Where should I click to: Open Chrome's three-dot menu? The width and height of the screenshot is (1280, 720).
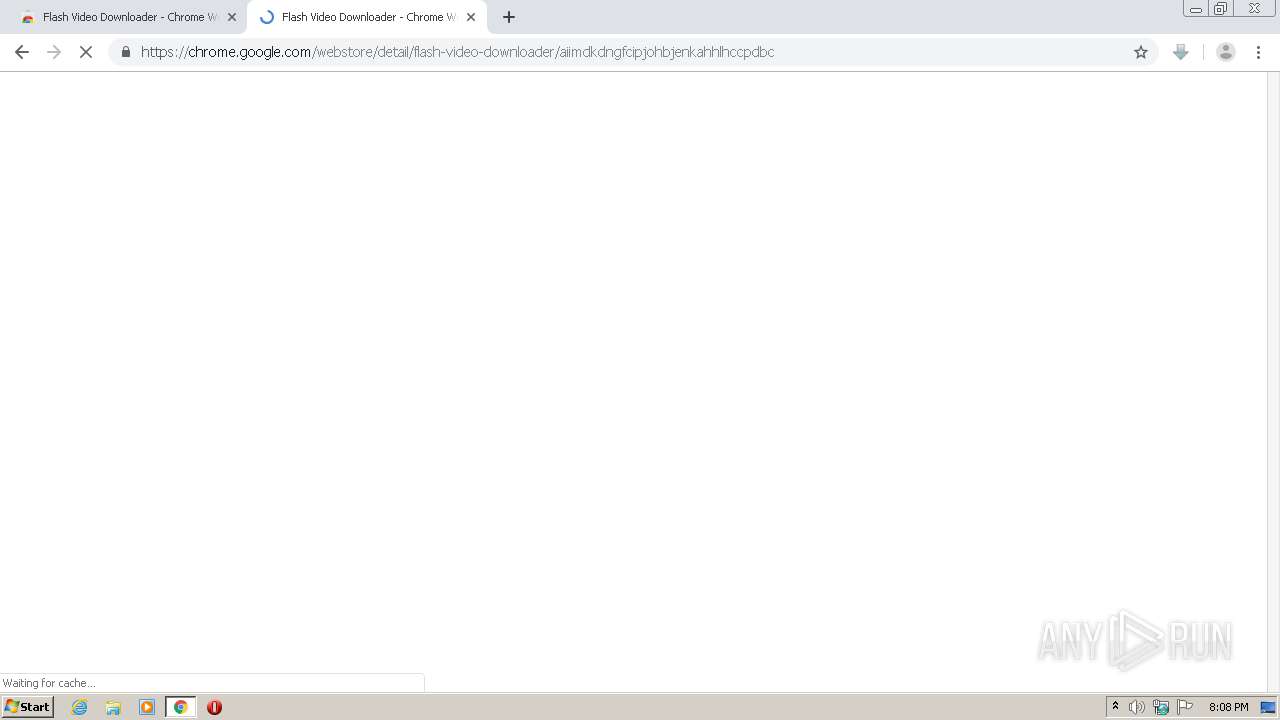pos(1259,52)
